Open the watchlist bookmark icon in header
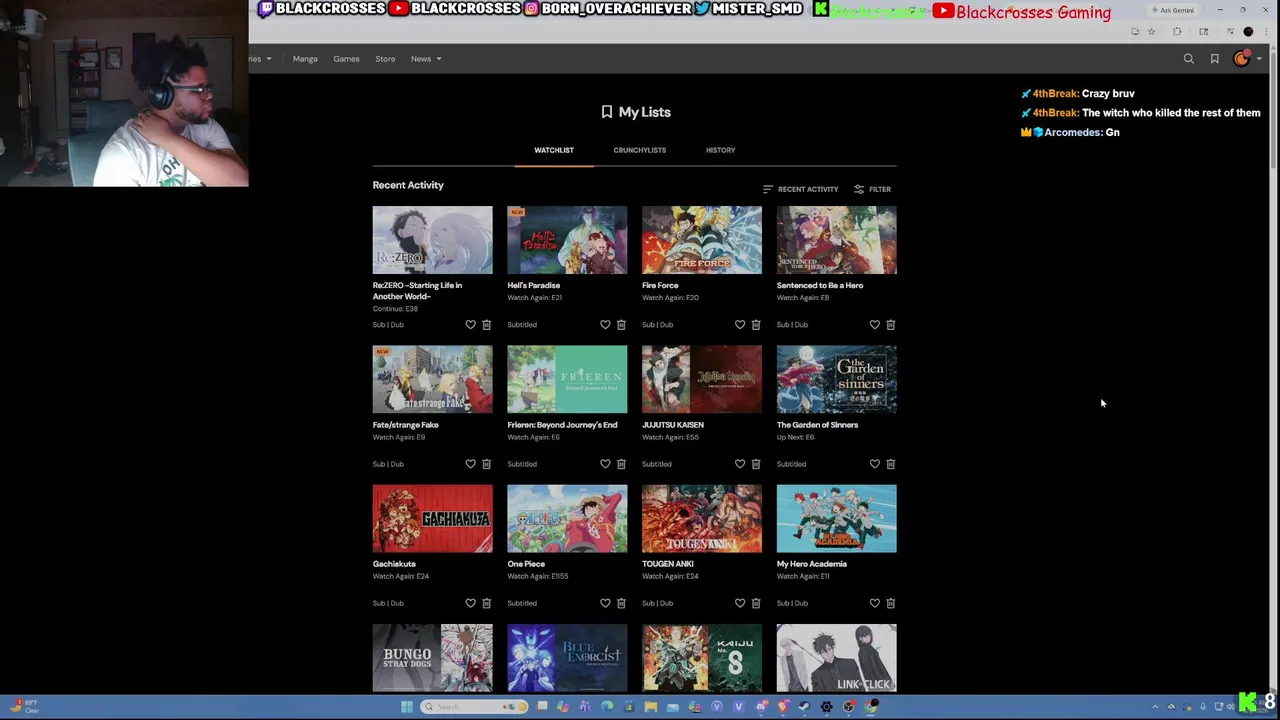1280x720 pixels. [1215, 59]
